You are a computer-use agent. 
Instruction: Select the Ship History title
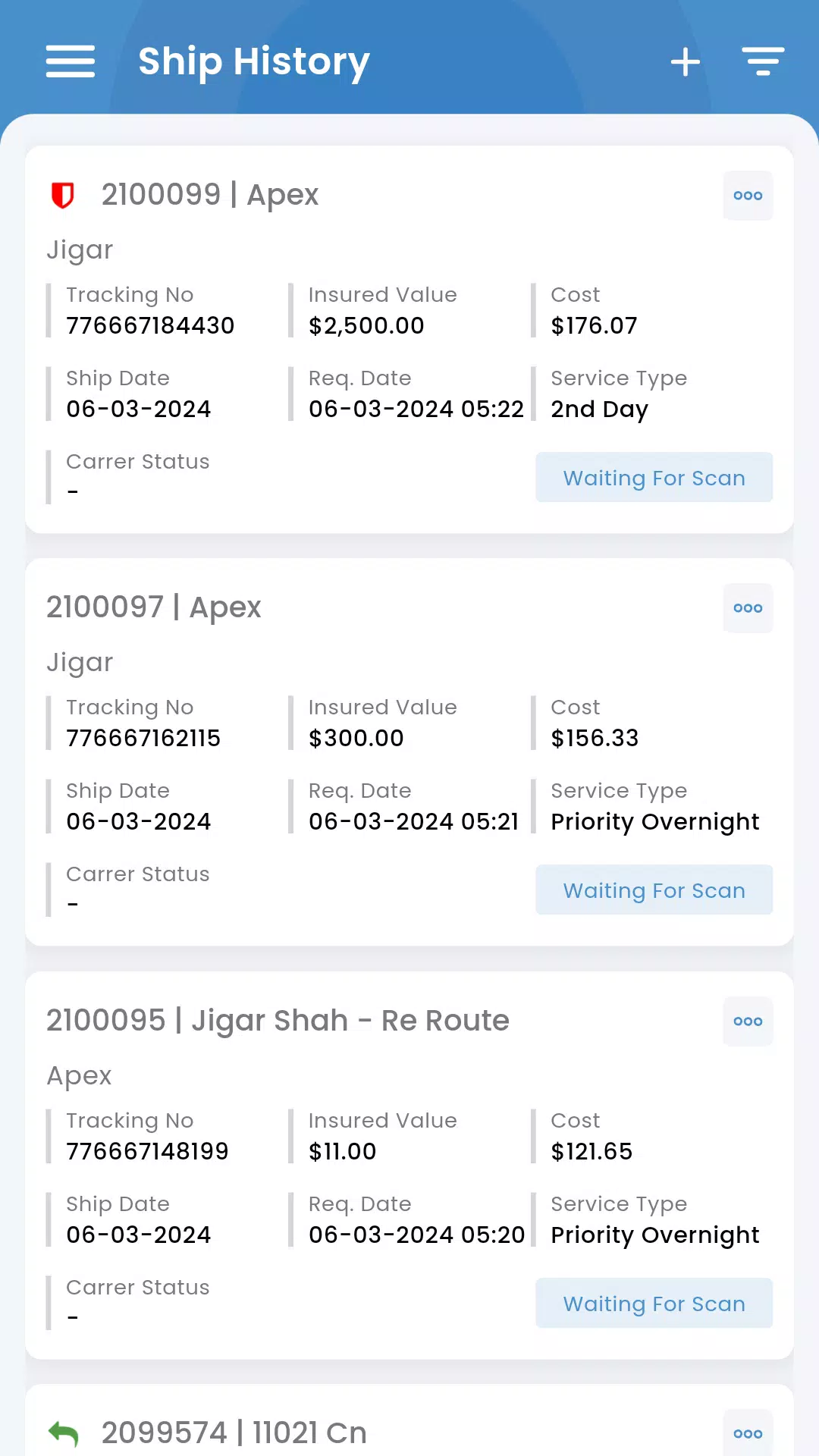pos(254,61)
